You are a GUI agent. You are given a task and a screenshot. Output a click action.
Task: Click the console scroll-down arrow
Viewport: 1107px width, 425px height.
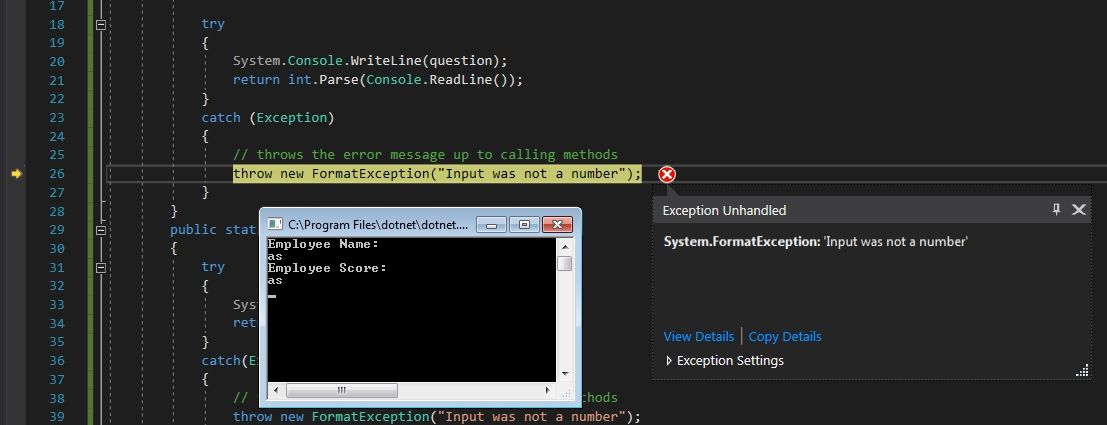click(565, 373)
